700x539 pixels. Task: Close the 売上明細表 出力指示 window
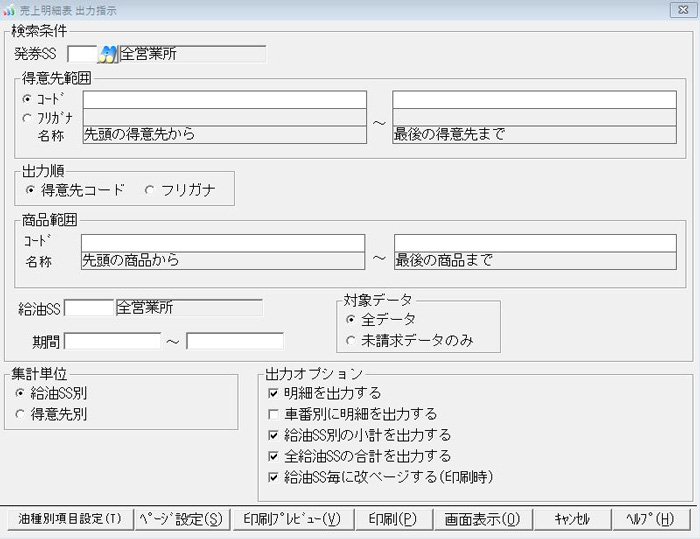pos(680,10)
